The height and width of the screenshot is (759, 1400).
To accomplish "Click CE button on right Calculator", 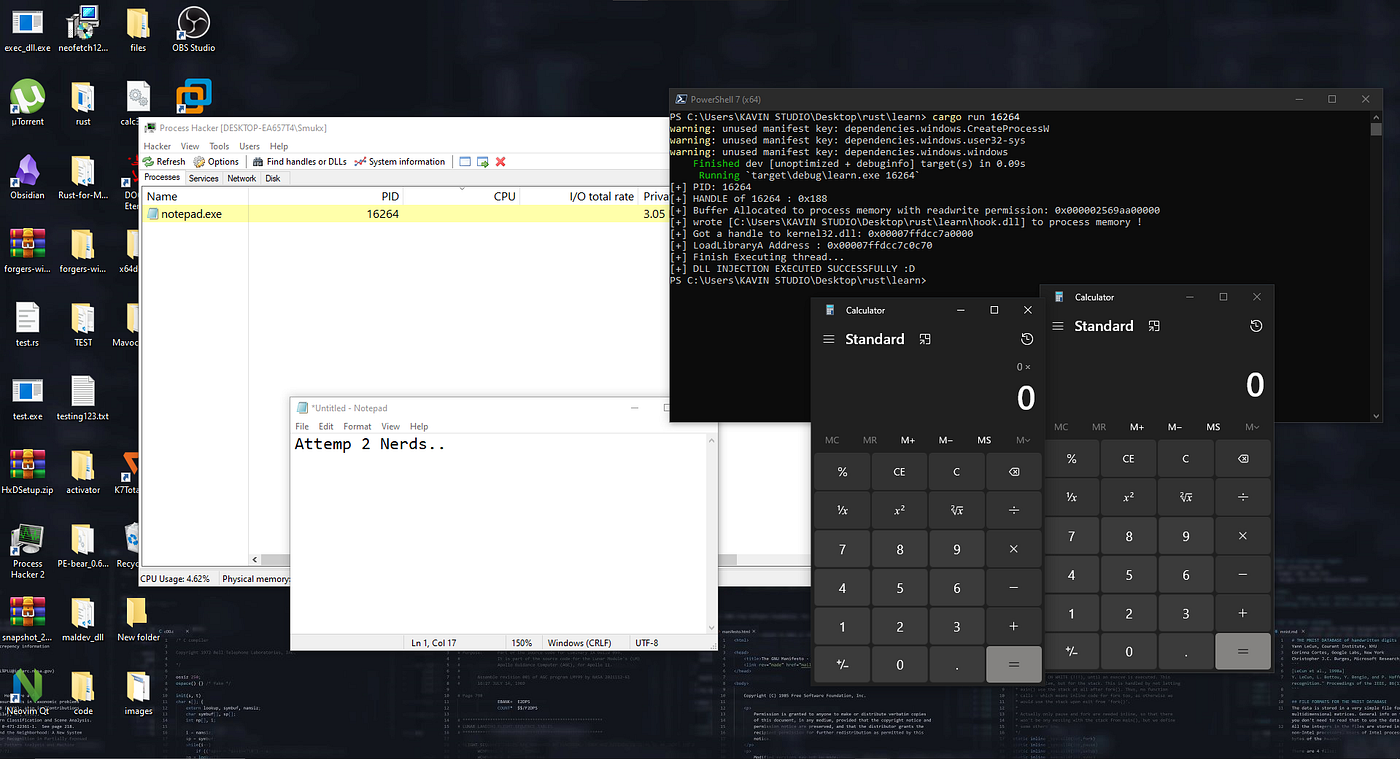I will point(1128,459).
